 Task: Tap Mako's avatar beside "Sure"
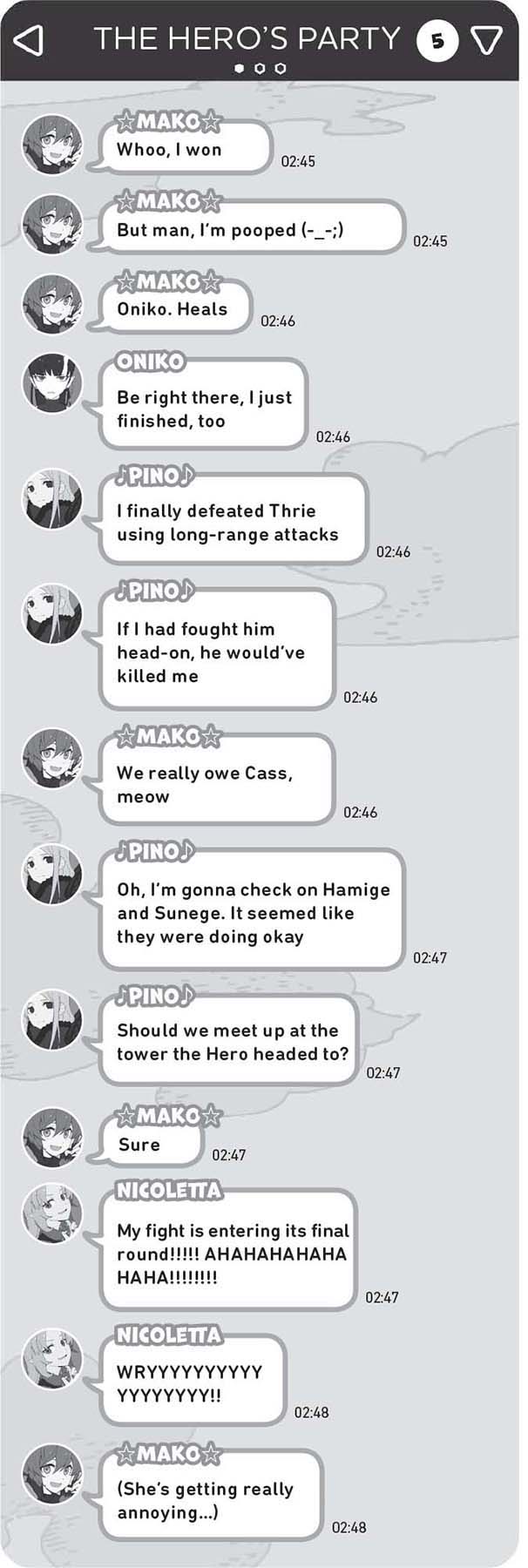pyautogui.click(x=52, y=1138)
